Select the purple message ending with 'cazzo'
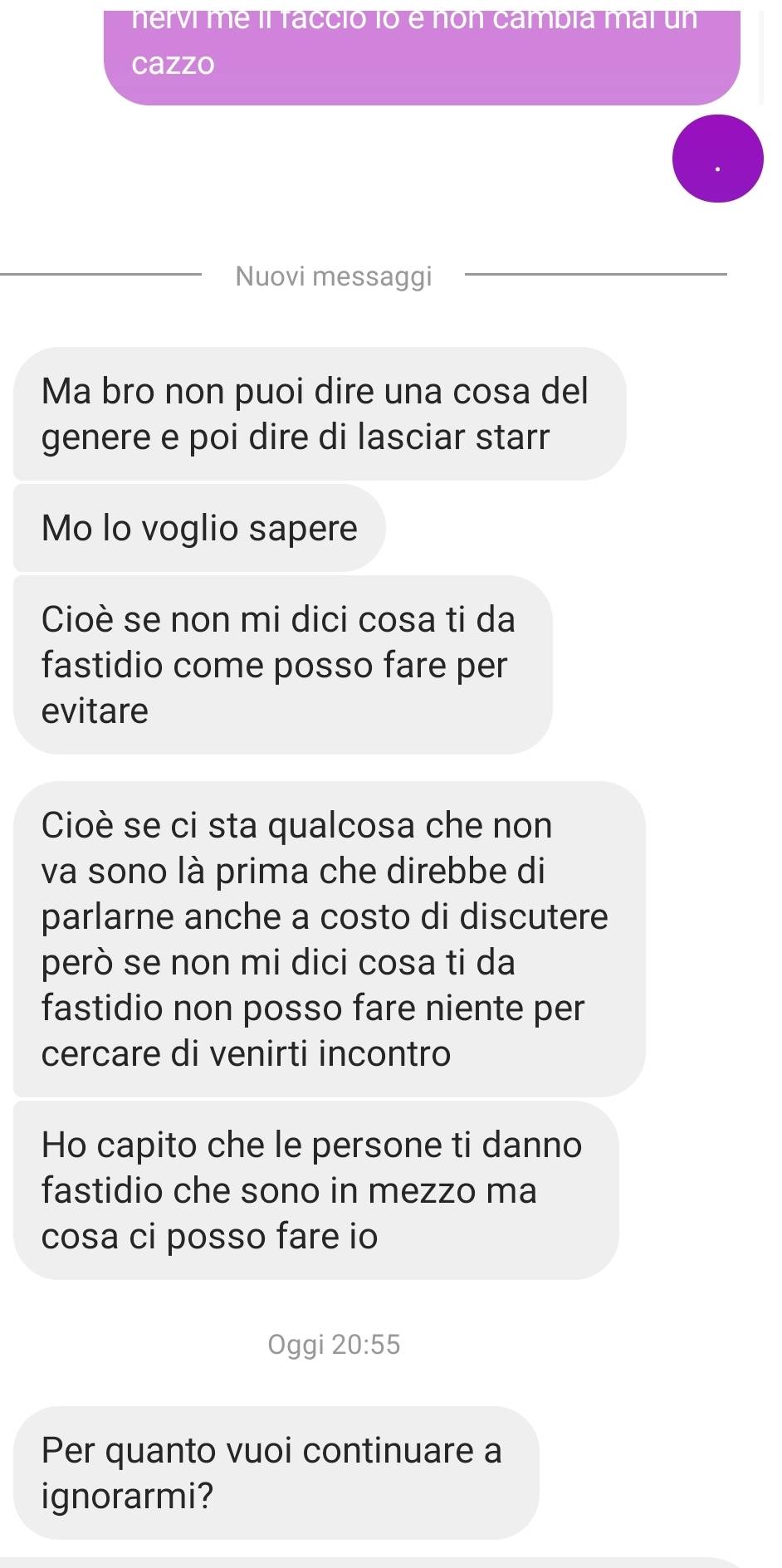 tap(422, 55)
